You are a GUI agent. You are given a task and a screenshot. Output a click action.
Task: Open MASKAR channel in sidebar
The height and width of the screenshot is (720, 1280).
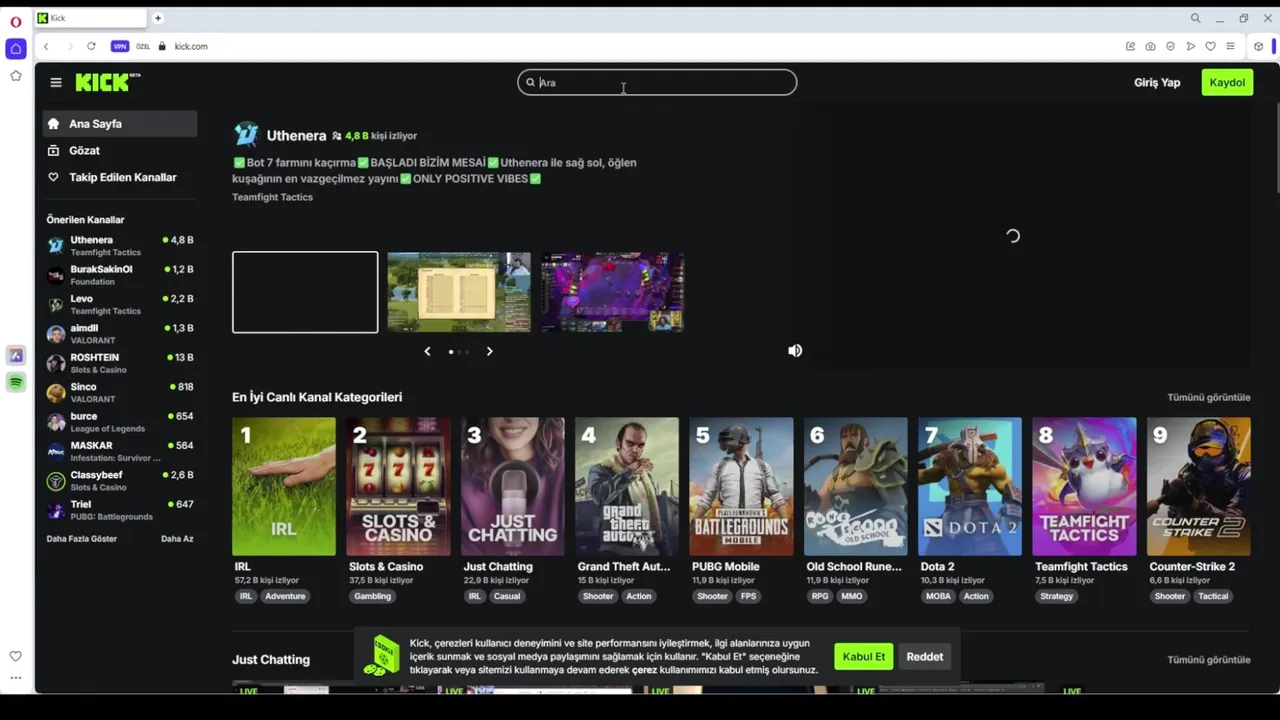tap(120, 451)
